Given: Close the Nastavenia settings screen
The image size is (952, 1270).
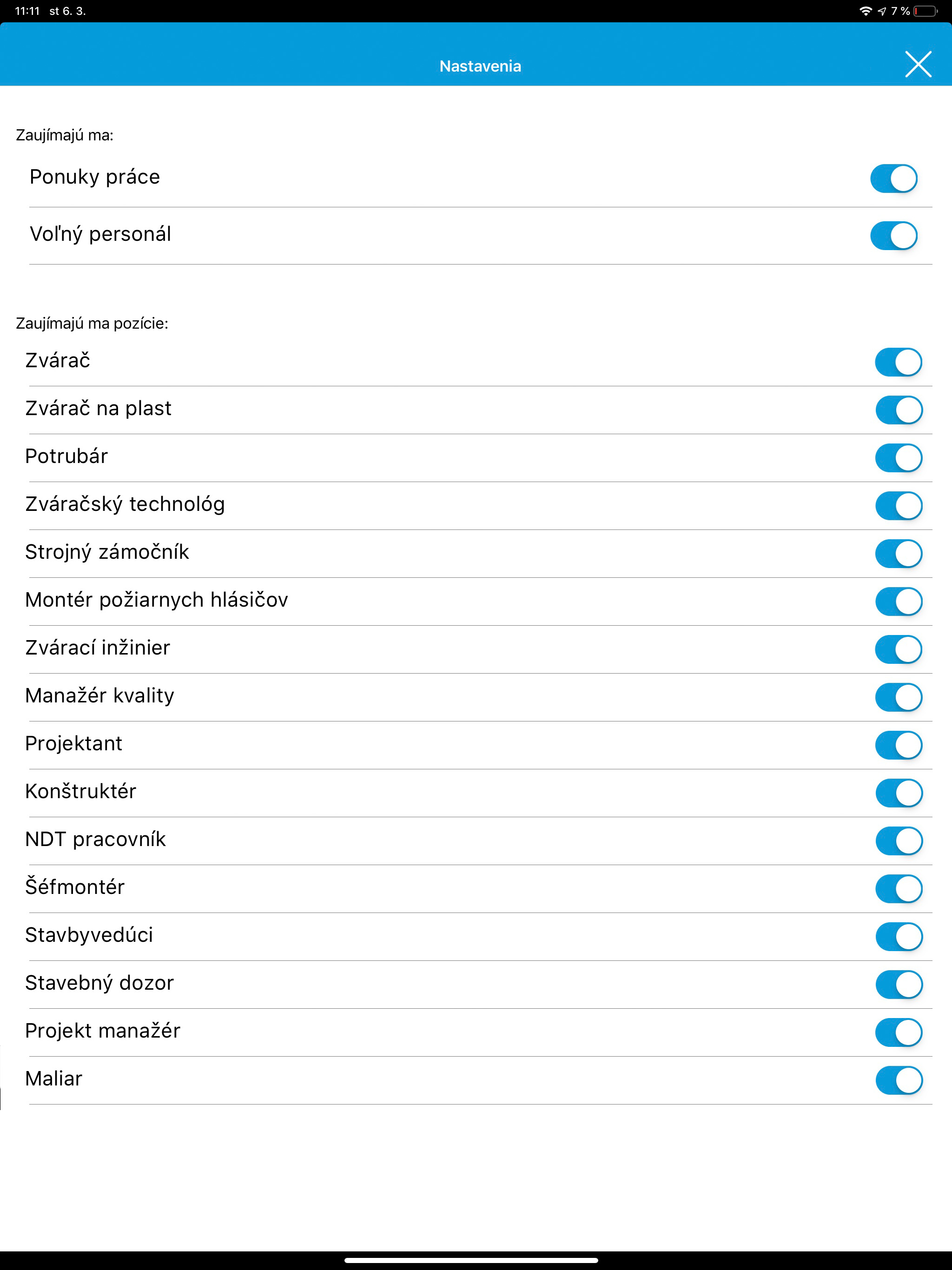Looking at the screenshot, I should pos(918,64).
